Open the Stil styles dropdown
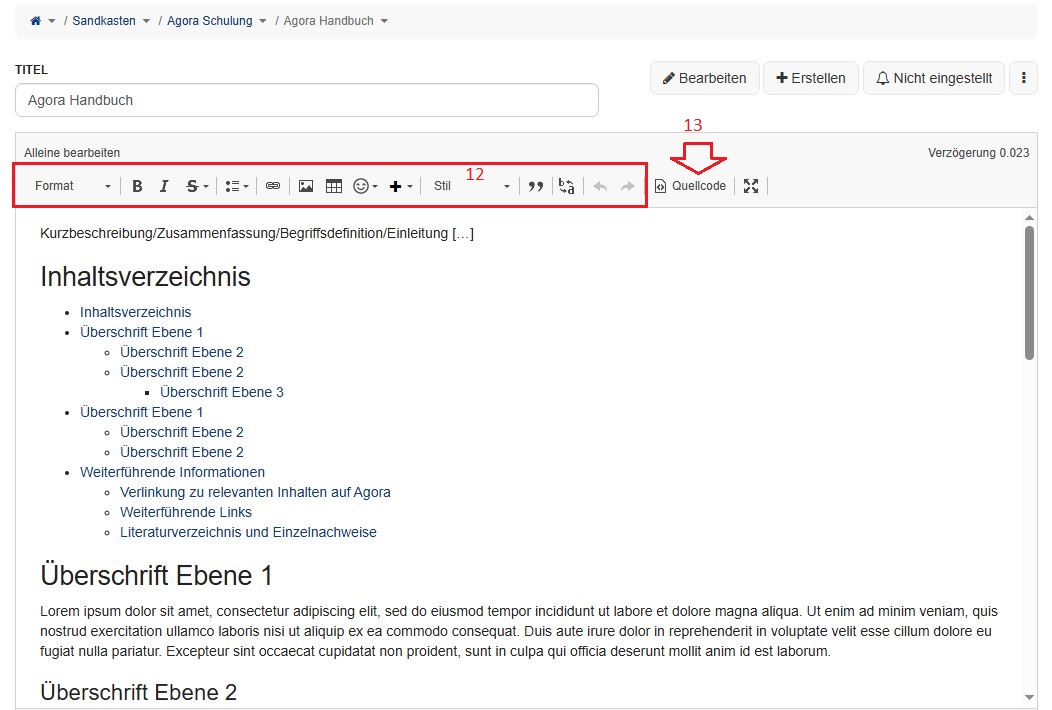 point(471,186)
